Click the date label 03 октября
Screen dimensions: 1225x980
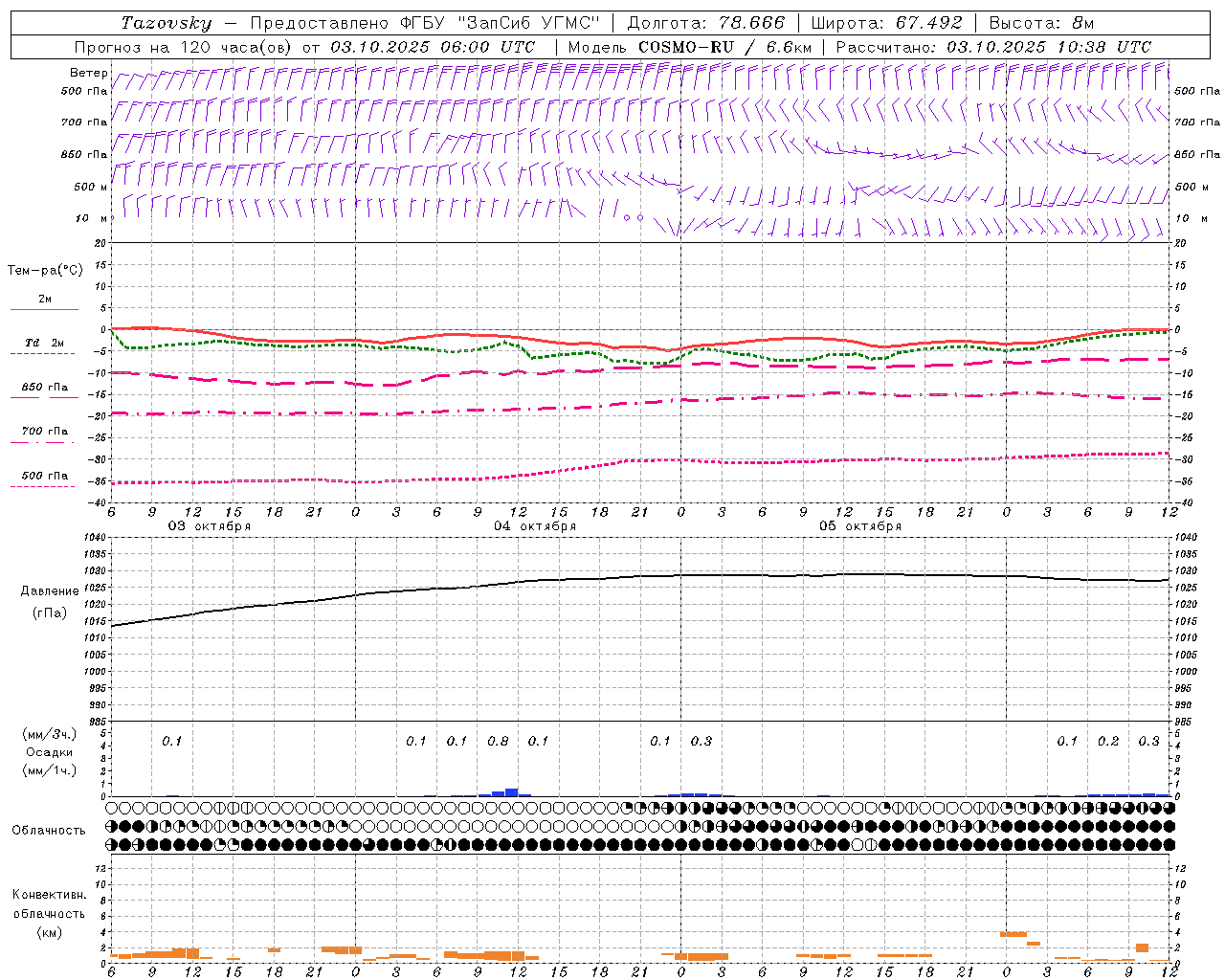pos(210,526)
